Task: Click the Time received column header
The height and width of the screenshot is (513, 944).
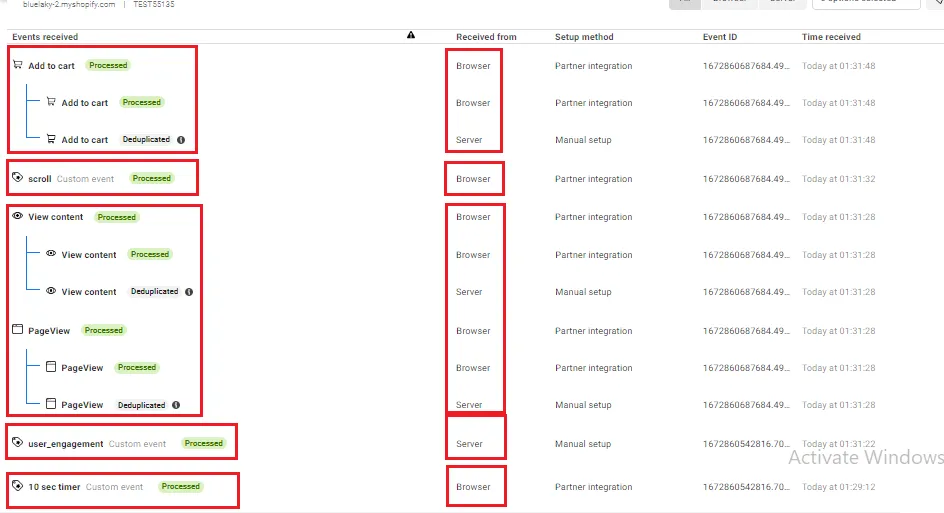Action: pos(831,37)
